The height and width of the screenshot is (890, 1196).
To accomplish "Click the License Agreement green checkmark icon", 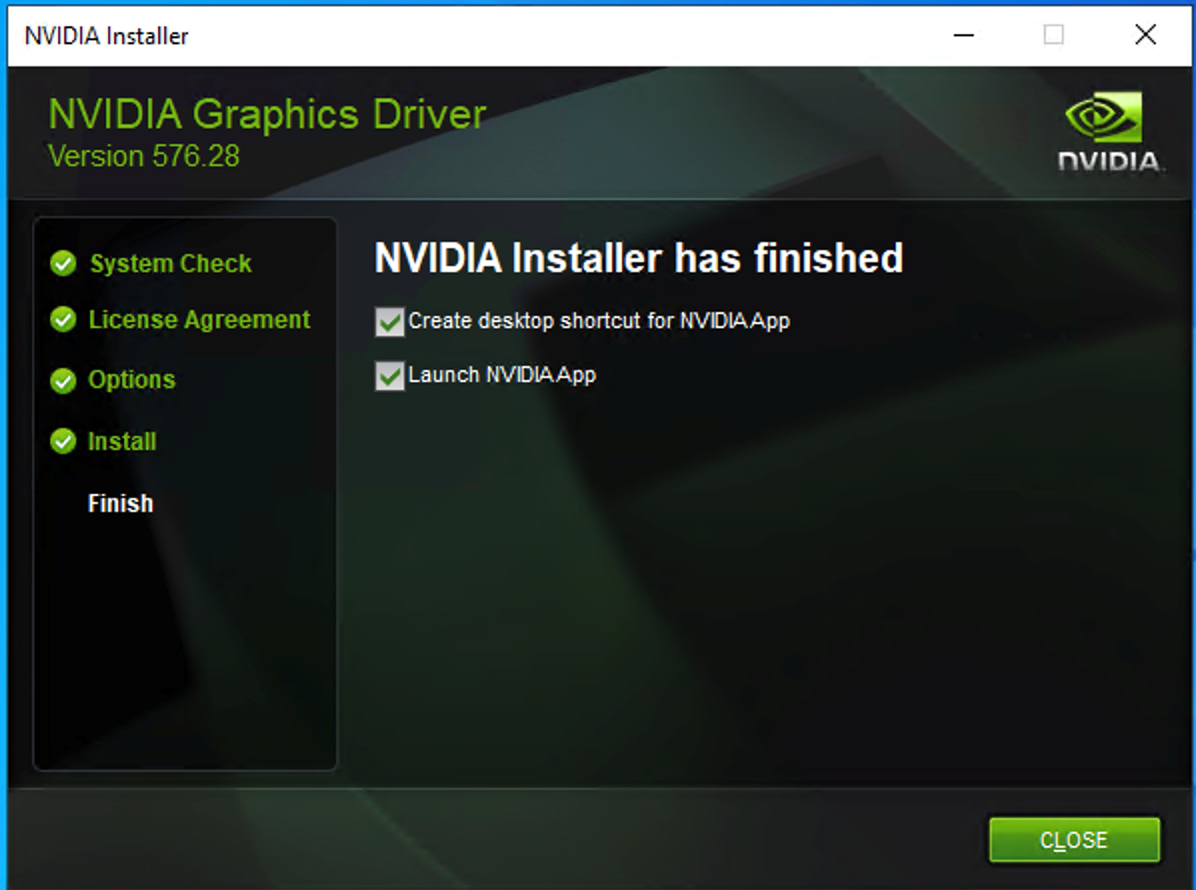I will tap(63, 320).
